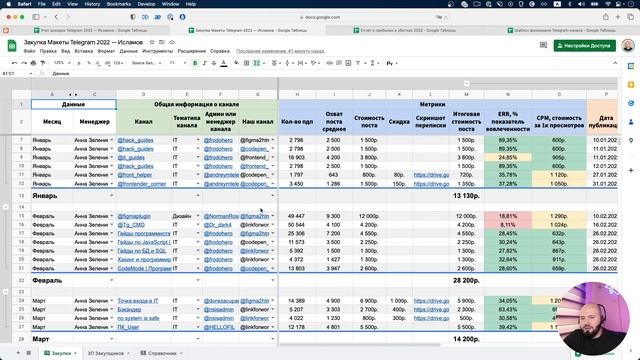Open the last edit history link
The width and height of the screenshot is (640, 360).
click(280, 51)
